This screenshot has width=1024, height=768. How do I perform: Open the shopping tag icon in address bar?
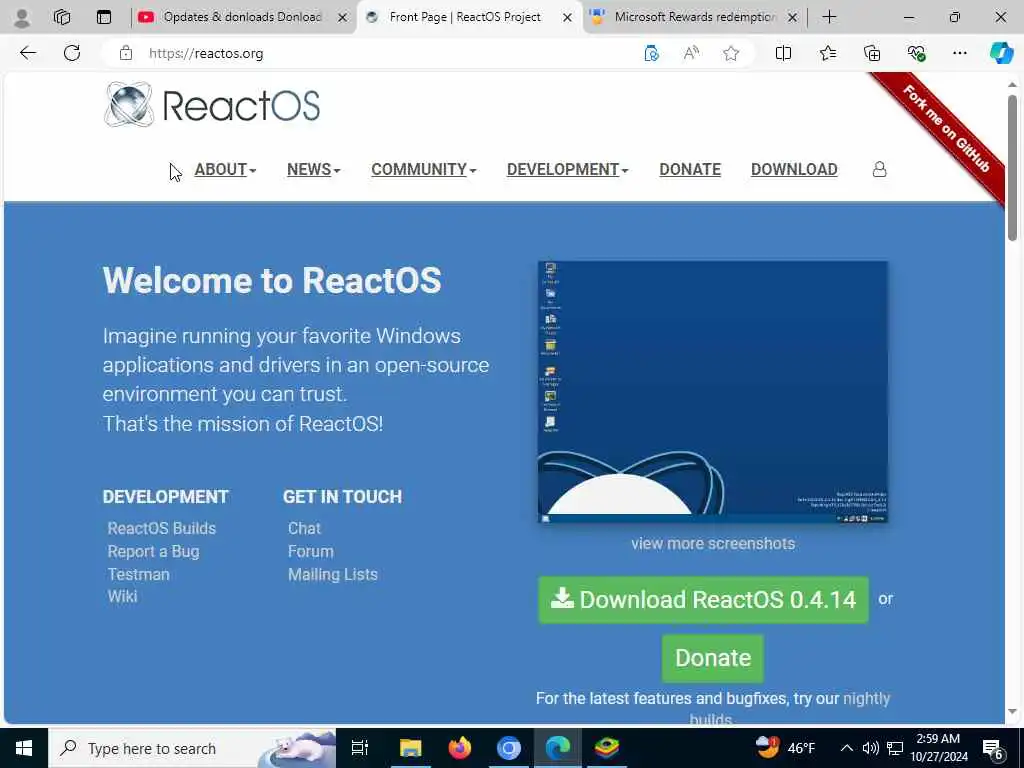[x=650, y=53]
